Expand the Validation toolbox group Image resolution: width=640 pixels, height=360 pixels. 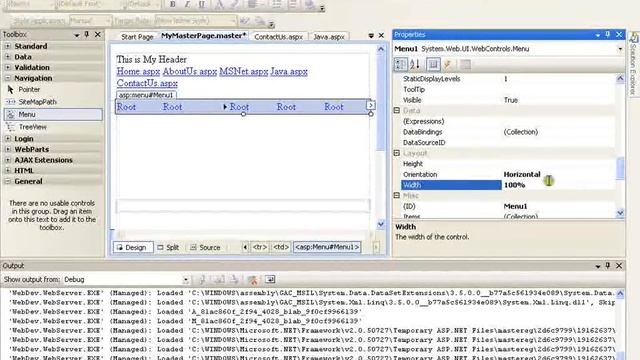(x=8, y=67)
